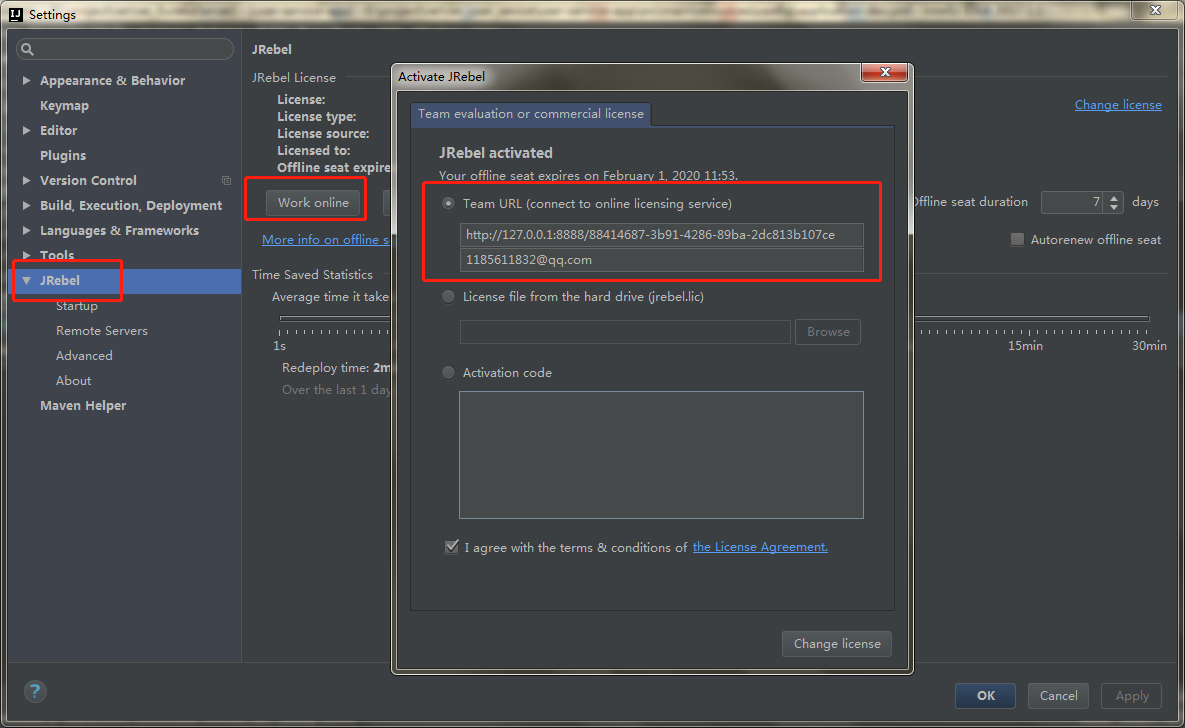Open the License Agreement link
Screen dimensions: 1185x728
point(760,547)
